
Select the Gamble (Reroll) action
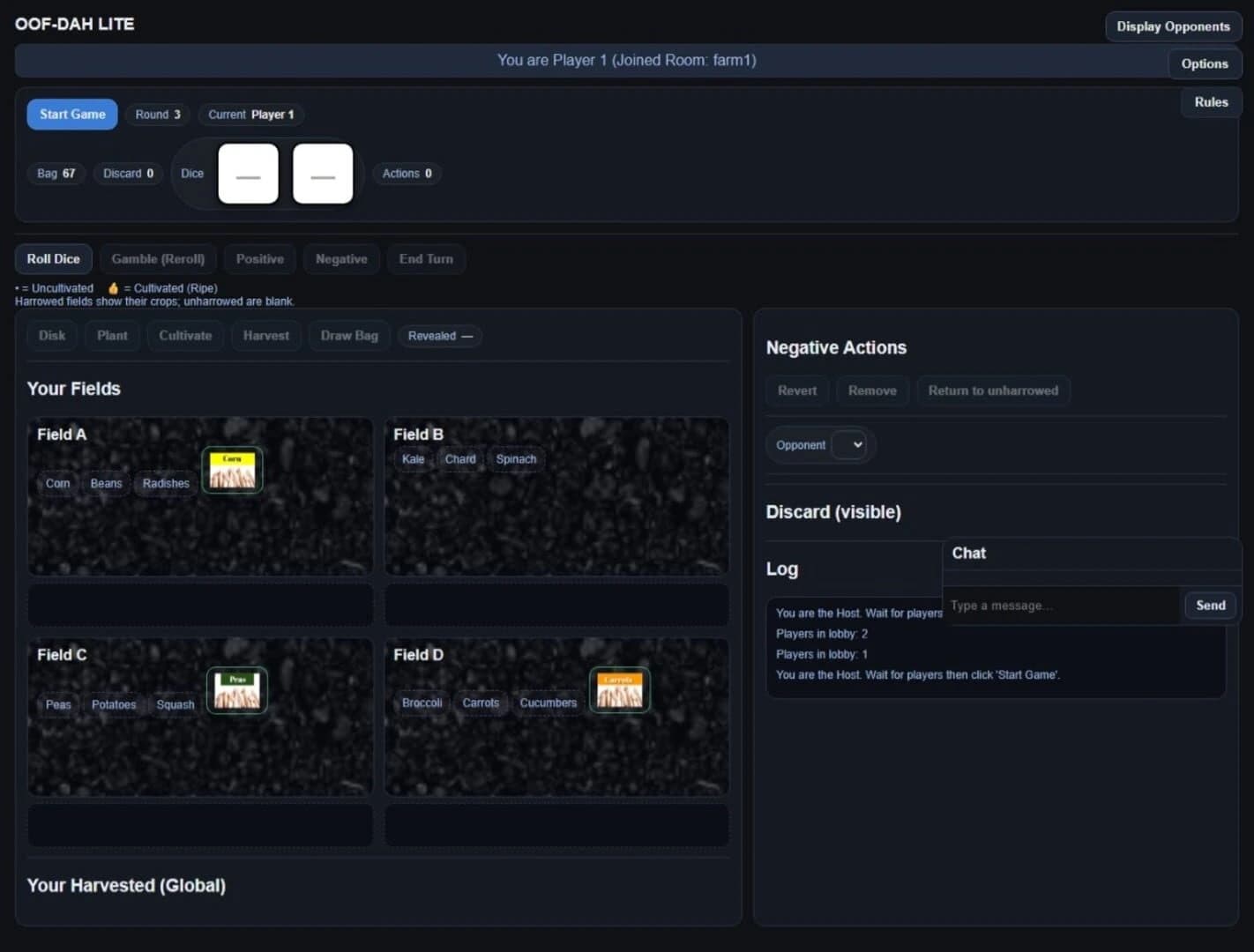click(158, 259)
